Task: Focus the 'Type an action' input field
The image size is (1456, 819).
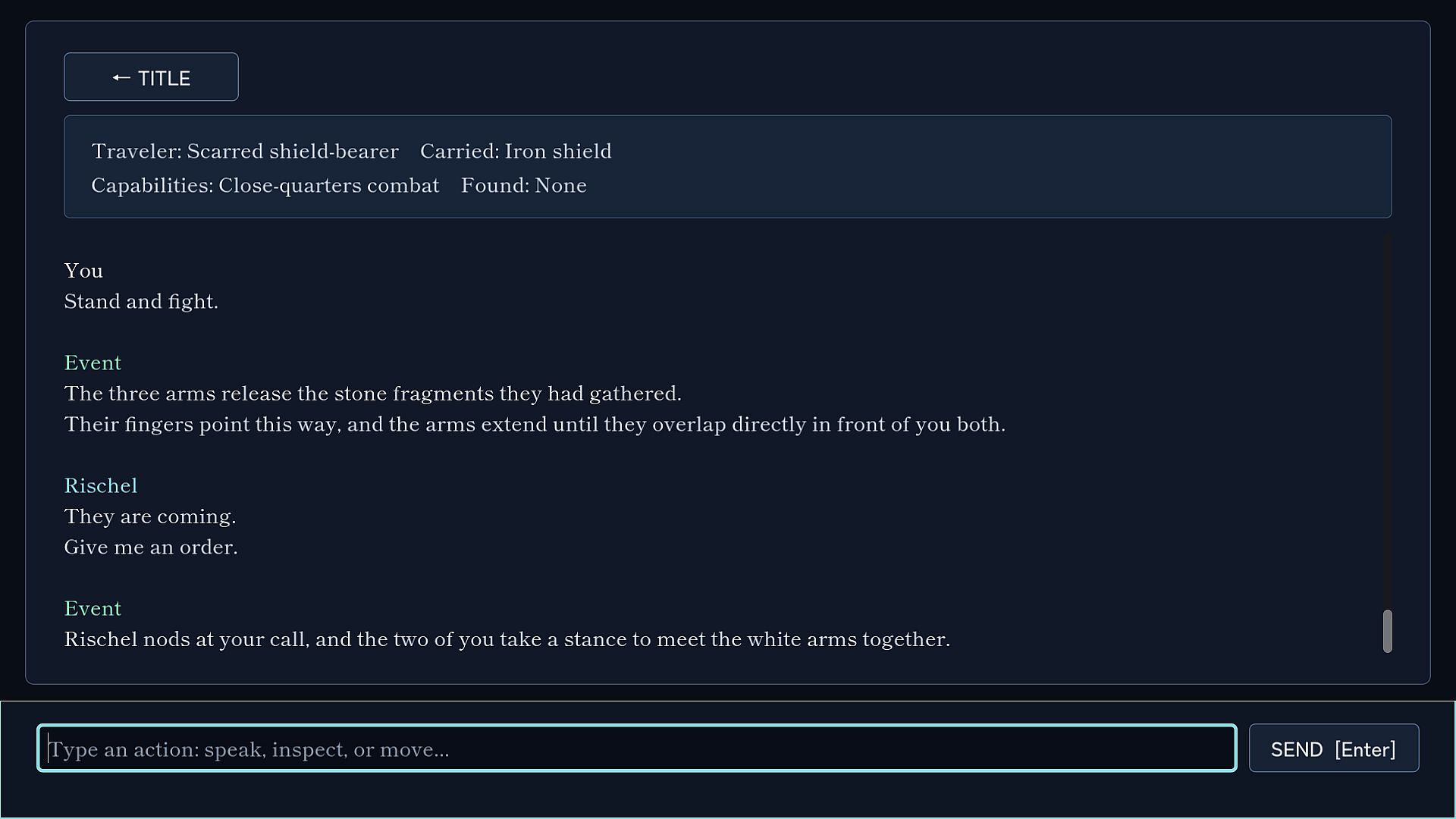Action: pyautogui.click(x=637, y=748)
